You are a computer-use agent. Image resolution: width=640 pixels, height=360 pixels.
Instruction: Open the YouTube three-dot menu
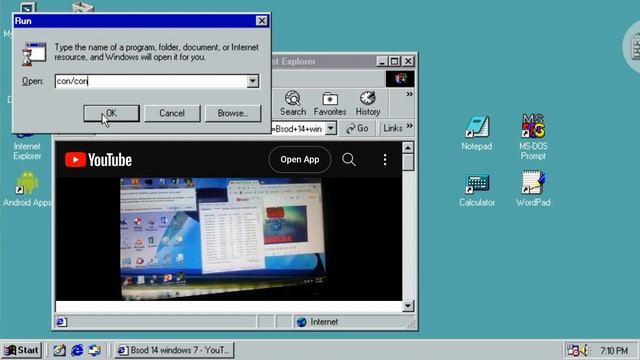tap(385, 160)
